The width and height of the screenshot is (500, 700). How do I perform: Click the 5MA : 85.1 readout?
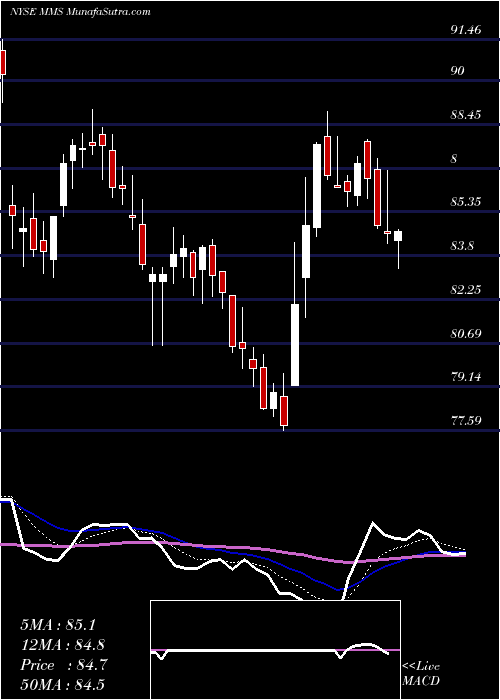pyautogui.click(x=58, y=625)
